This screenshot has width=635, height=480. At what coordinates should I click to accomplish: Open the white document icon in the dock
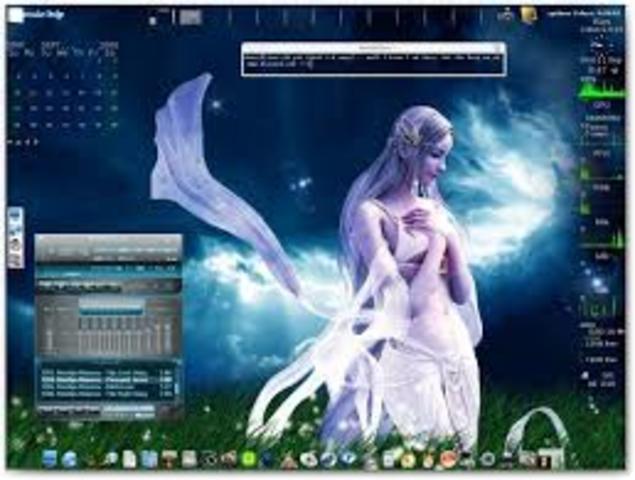[x=130, y=459]
